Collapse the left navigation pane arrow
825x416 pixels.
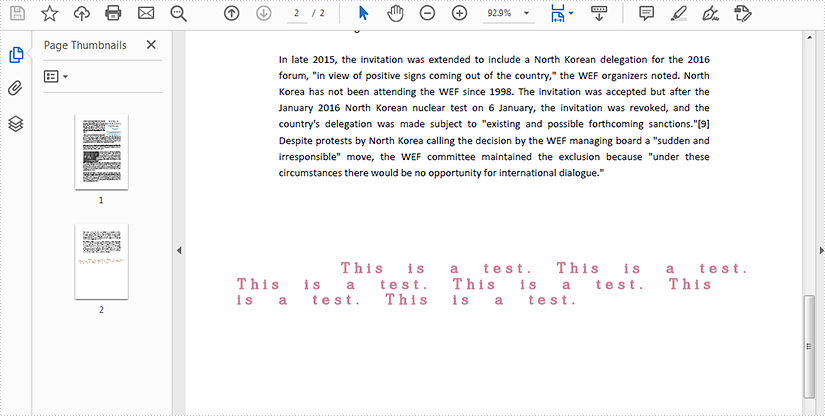(179, 250)
